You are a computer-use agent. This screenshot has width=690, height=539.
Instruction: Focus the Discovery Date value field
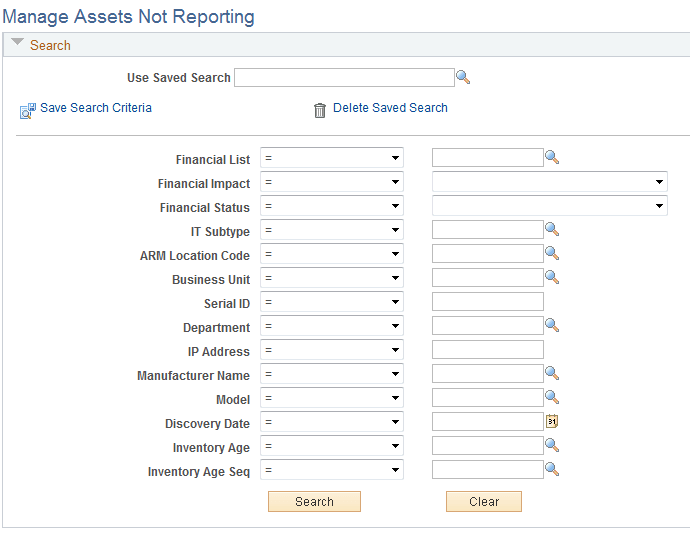[488, 422]
